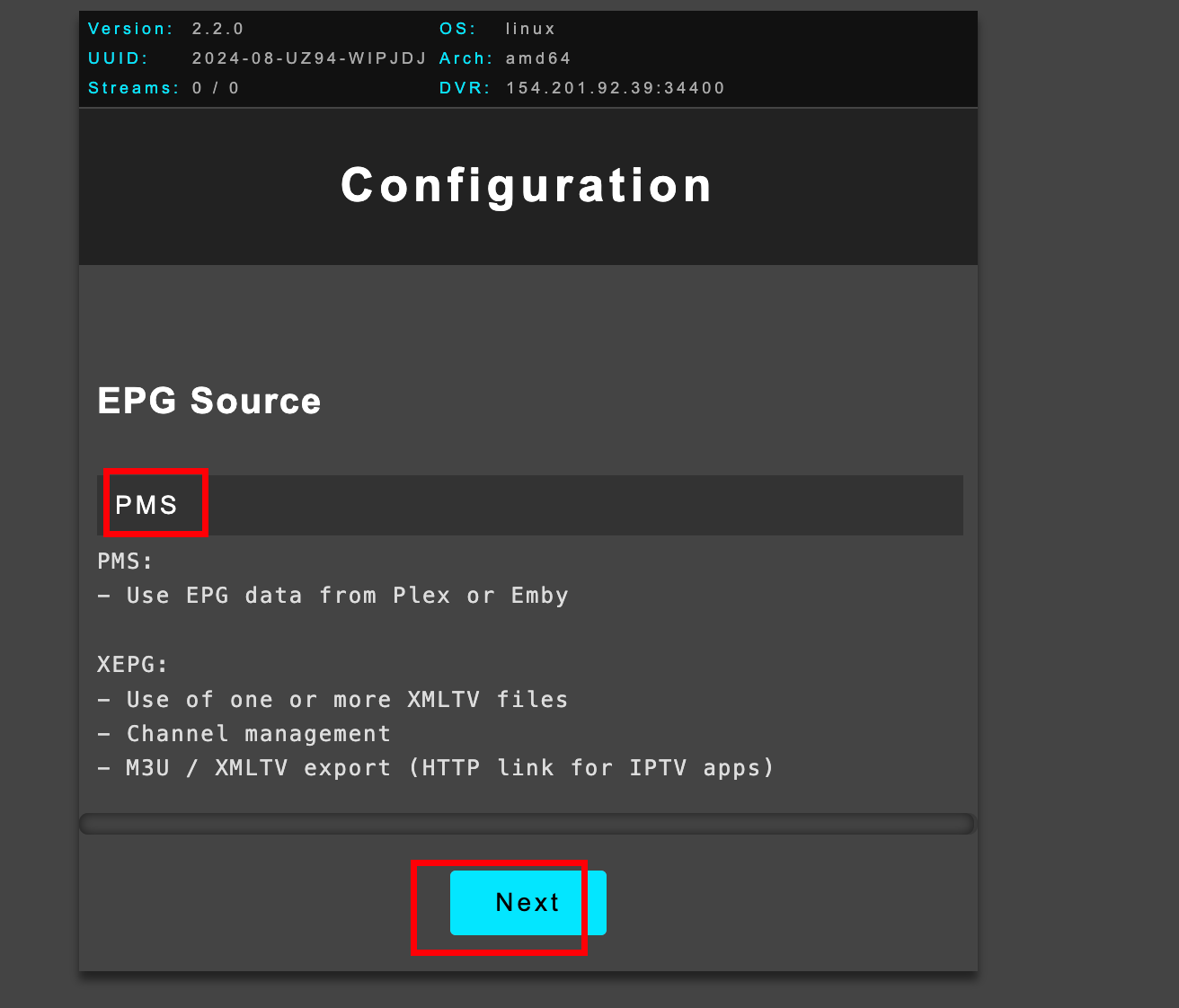Screen dimensions: 1179x1008
Task: Select the DVR label
Action: pyautogui.click(x=465, y=88)
